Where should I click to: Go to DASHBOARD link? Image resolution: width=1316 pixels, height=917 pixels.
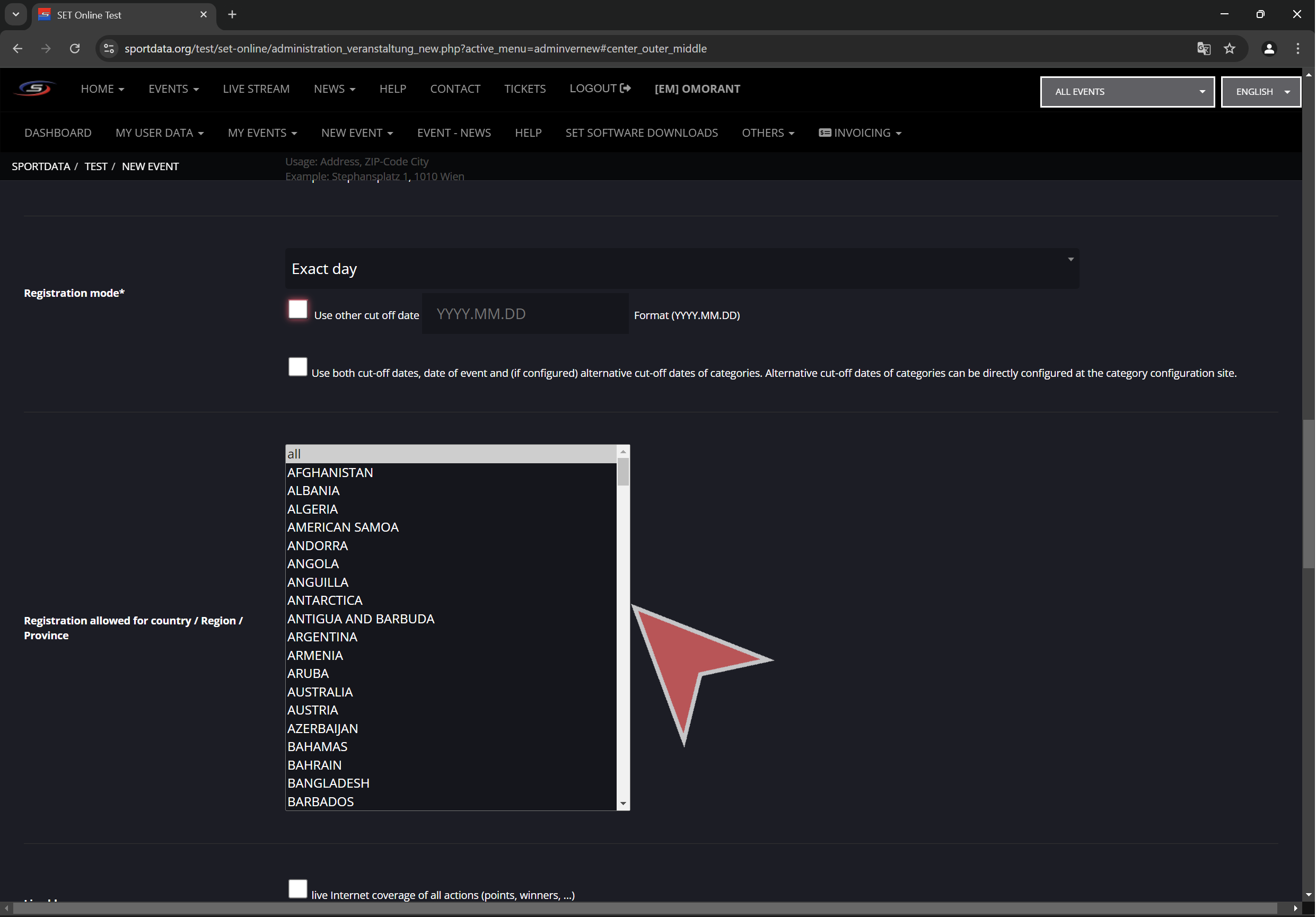(58, 133)
